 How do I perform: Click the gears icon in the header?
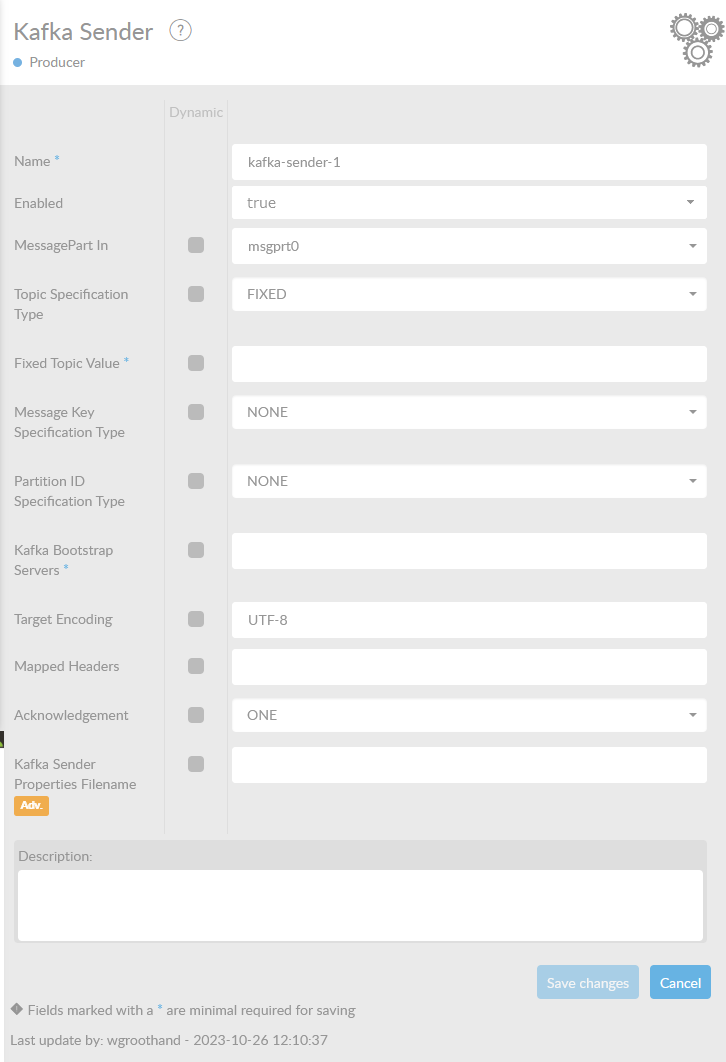[696, 40]
